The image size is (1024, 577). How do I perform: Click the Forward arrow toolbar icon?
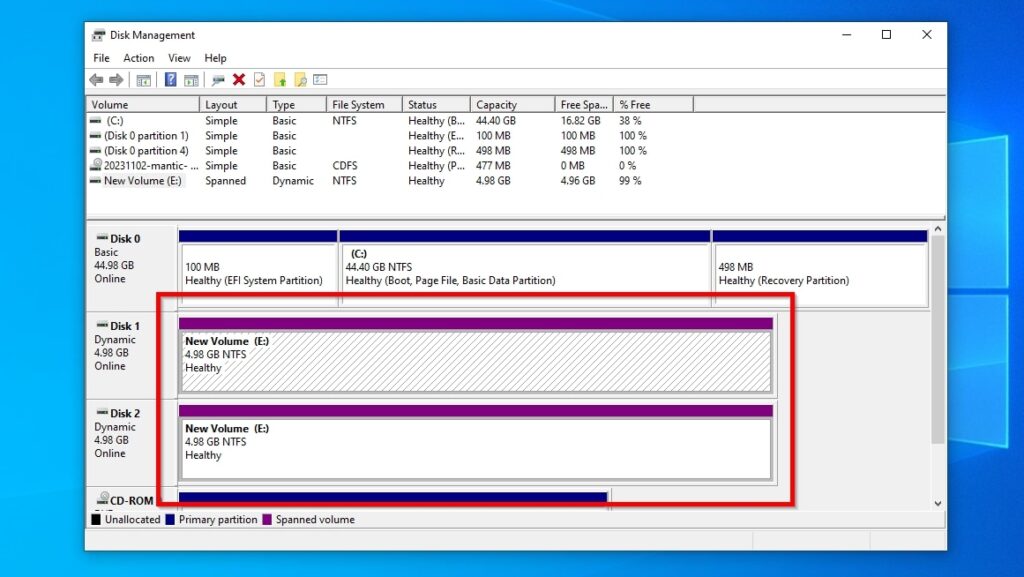click(x=114, y=79)
